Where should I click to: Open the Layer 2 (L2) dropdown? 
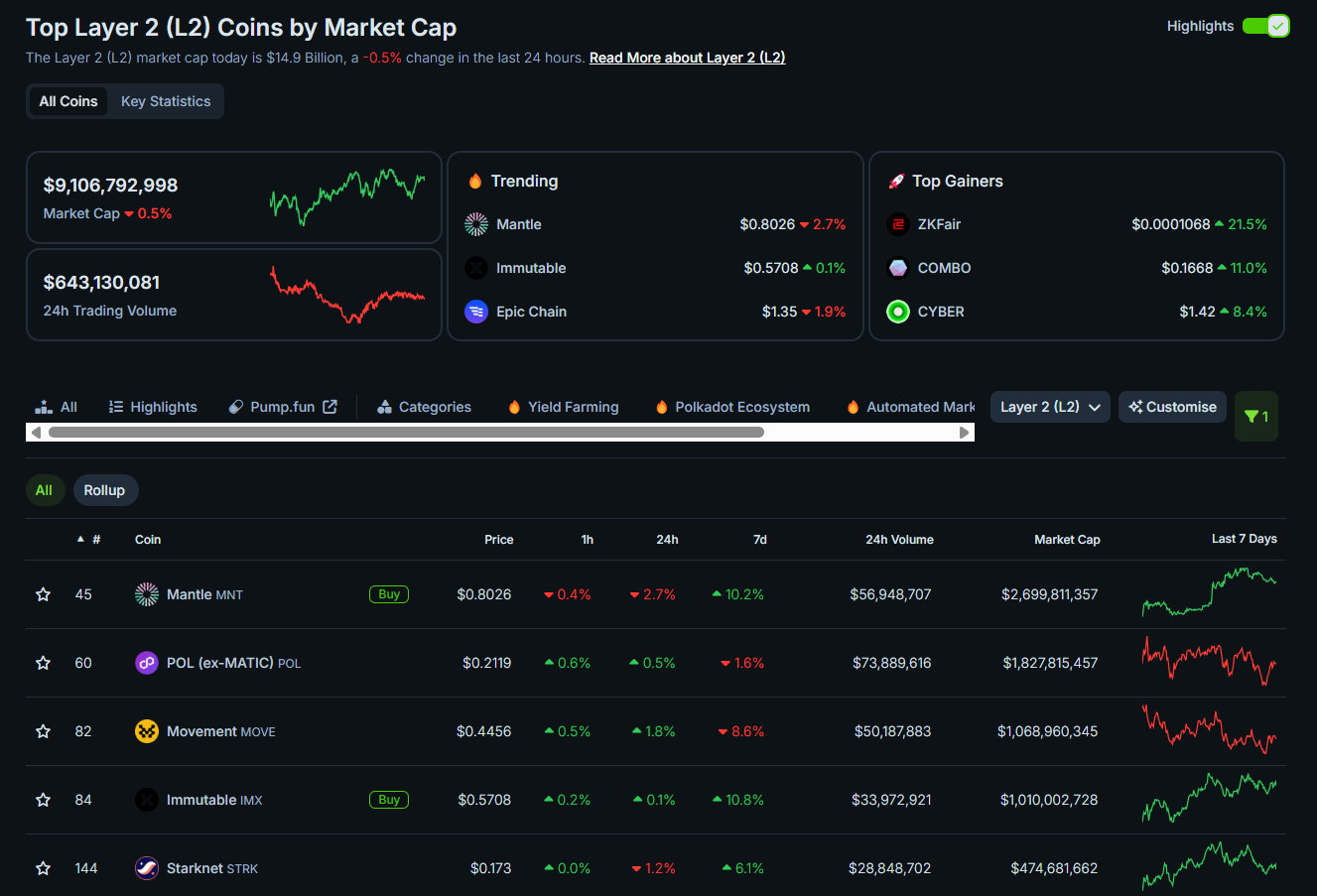point(1050,407)
